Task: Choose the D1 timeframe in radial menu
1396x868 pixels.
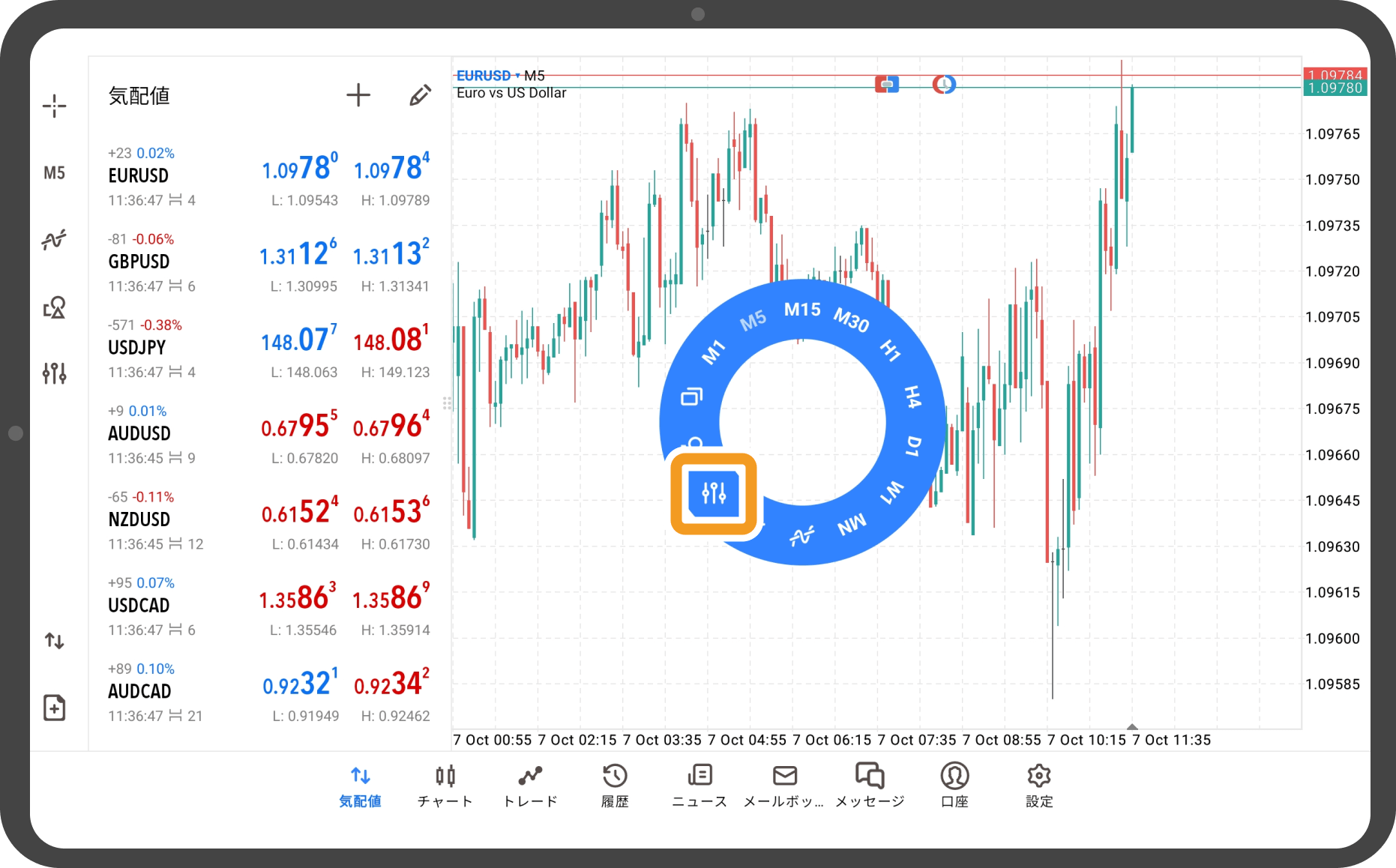Action: click(x=913, y=446)
